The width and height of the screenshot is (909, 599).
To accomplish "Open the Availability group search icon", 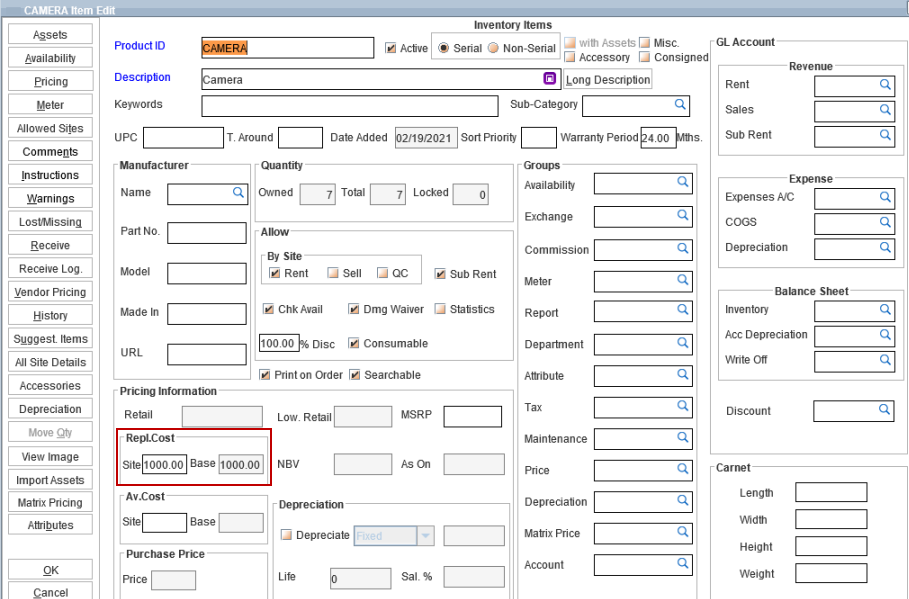I will (683, 182).
